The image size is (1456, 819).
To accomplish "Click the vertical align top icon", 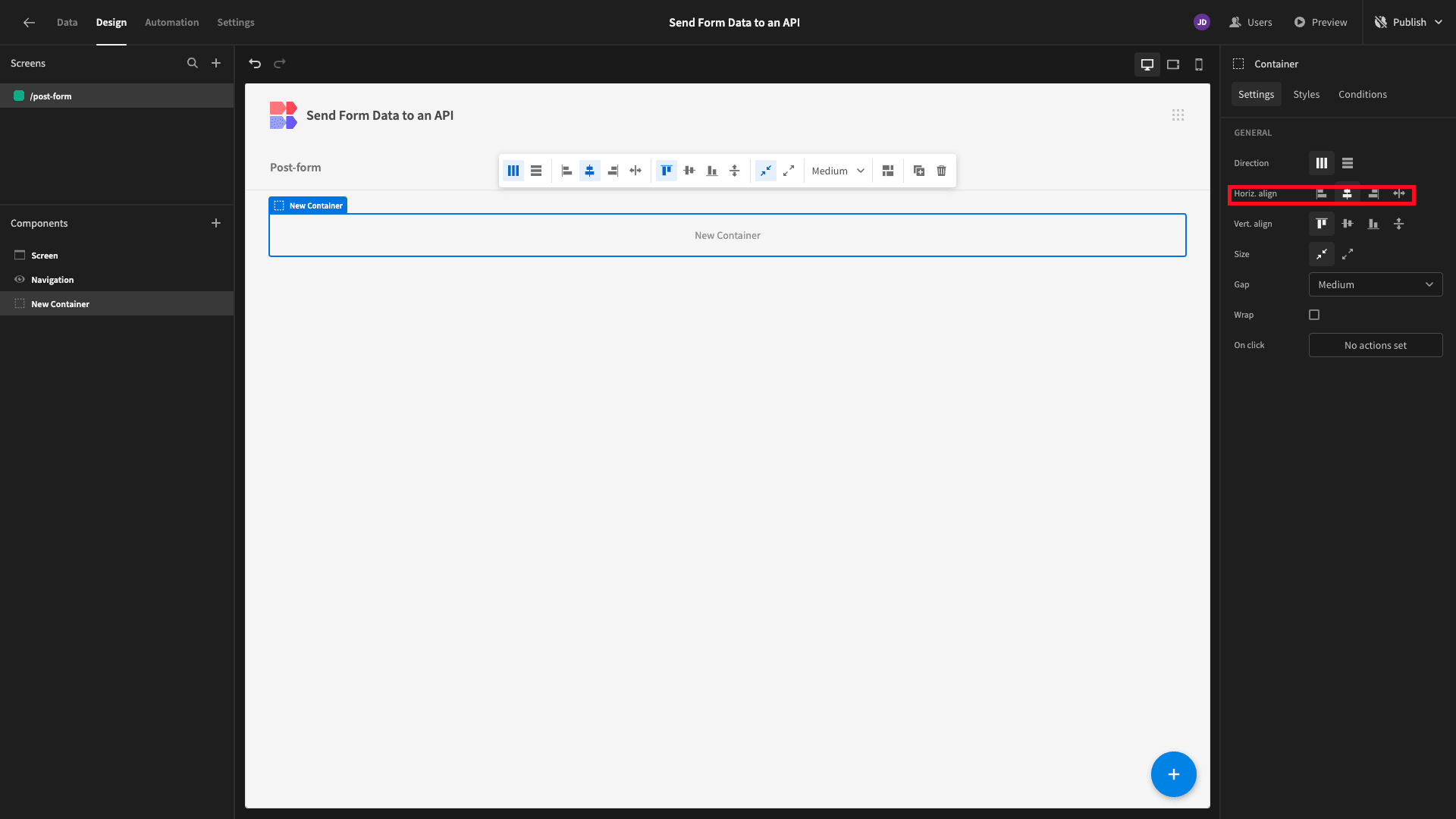I will (x=1322, y=223).
